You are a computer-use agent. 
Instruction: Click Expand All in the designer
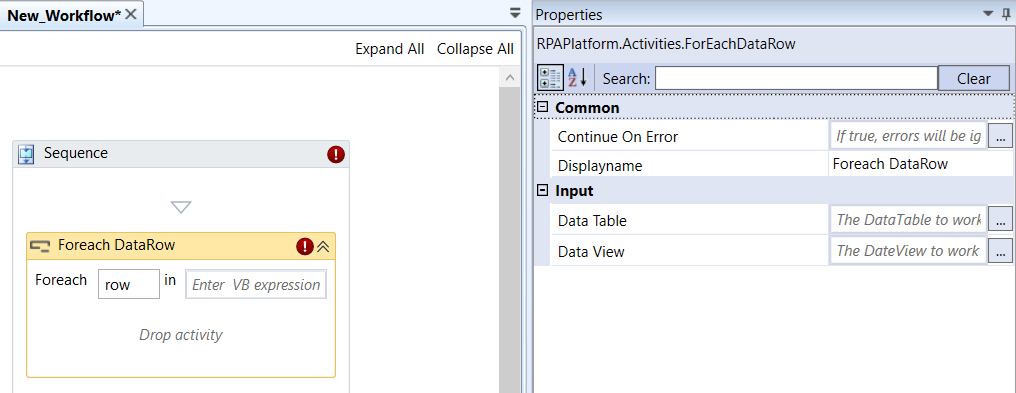coord(389,49)
